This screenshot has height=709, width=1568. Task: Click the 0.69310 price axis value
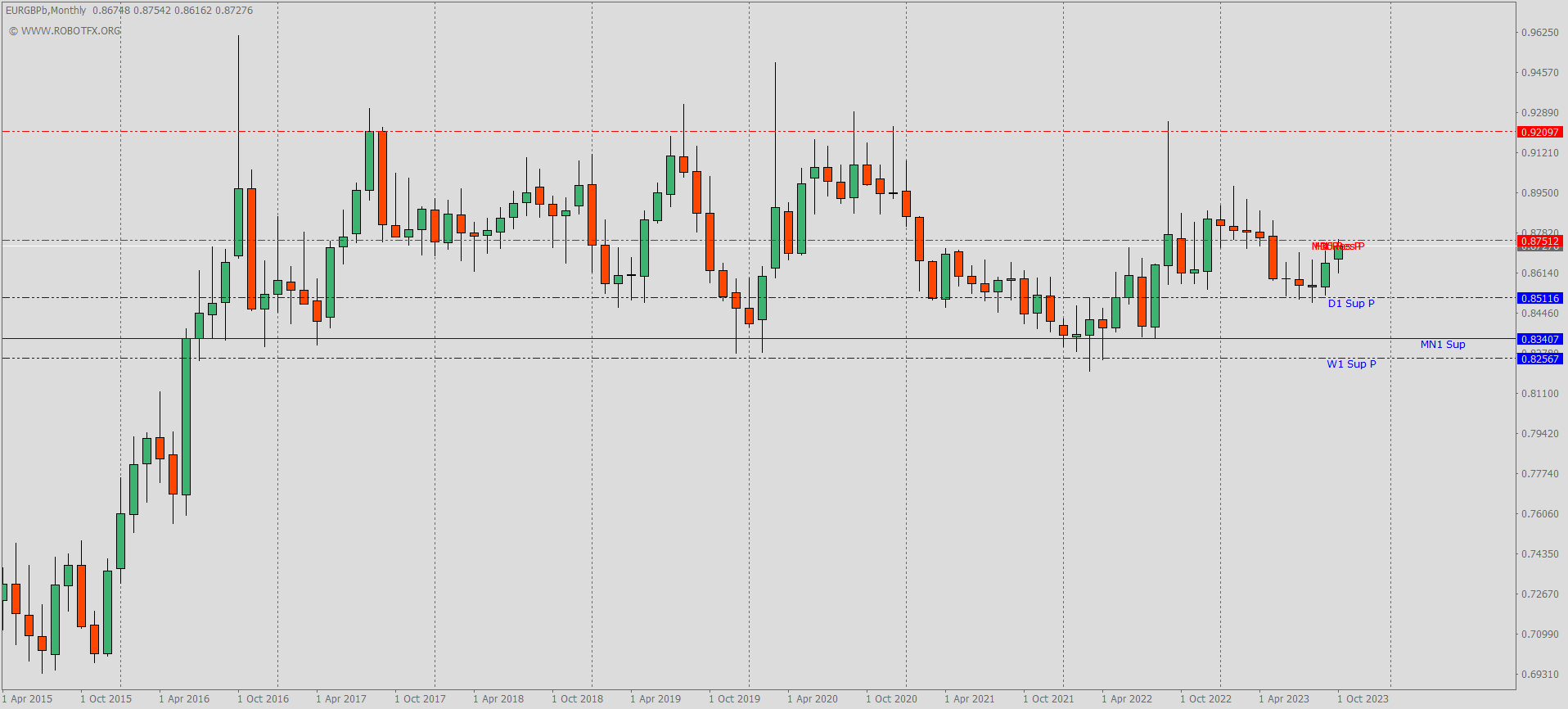point(1540,675)
